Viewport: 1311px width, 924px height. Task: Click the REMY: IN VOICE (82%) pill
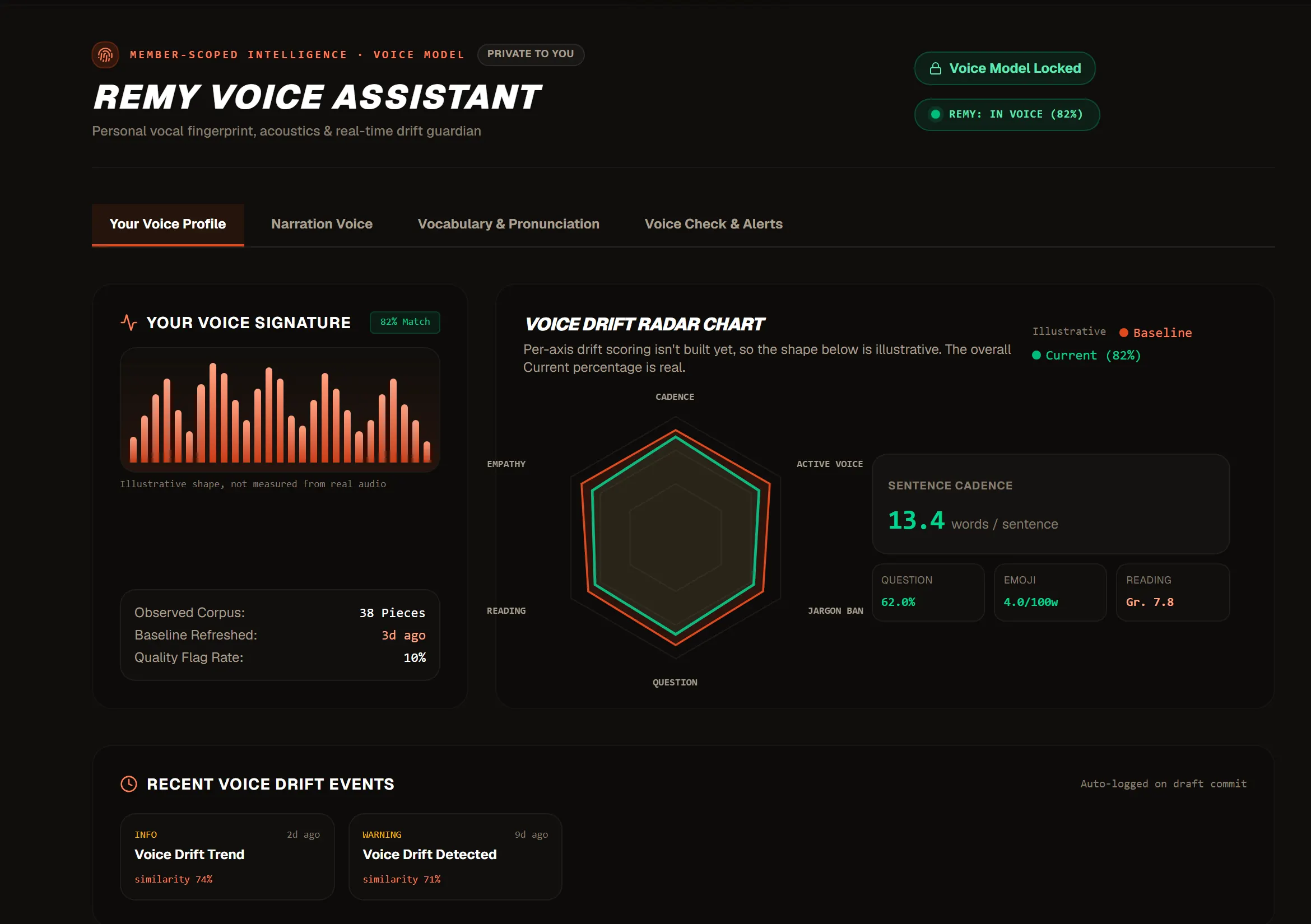(x=1007, y=114)
